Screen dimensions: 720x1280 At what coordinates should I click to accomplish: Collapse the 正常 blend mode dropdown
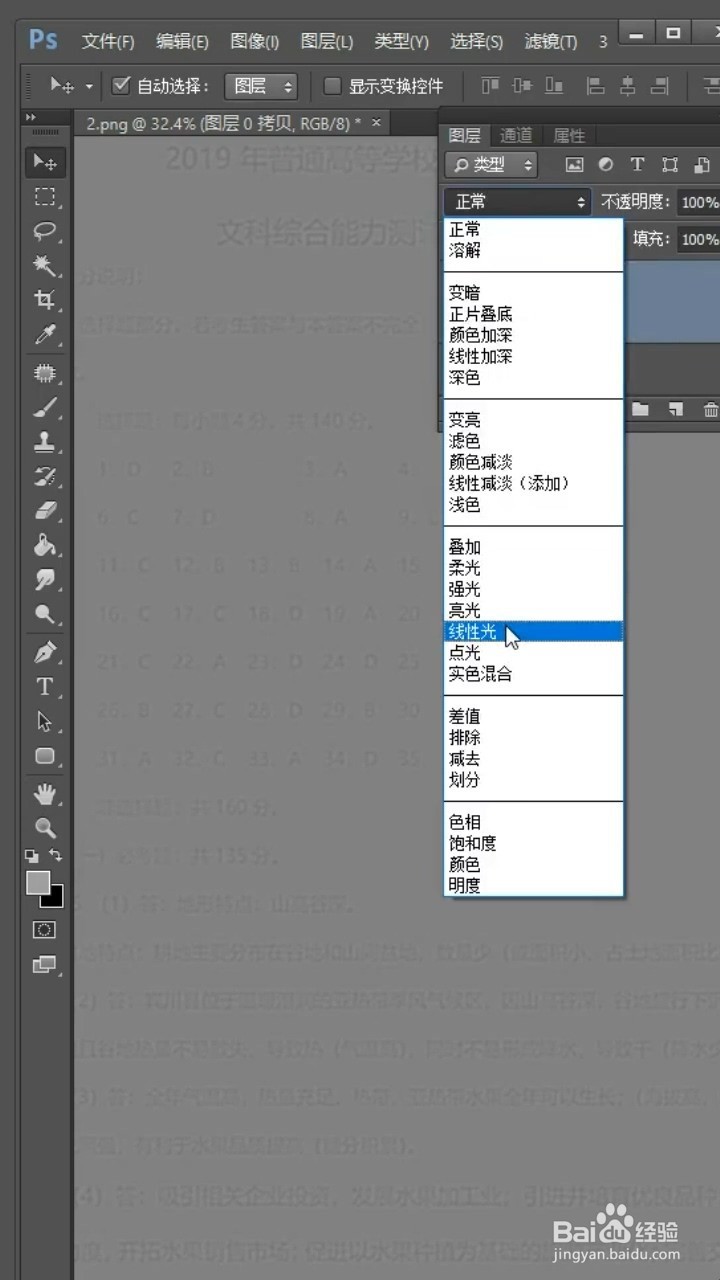point(518,202)
